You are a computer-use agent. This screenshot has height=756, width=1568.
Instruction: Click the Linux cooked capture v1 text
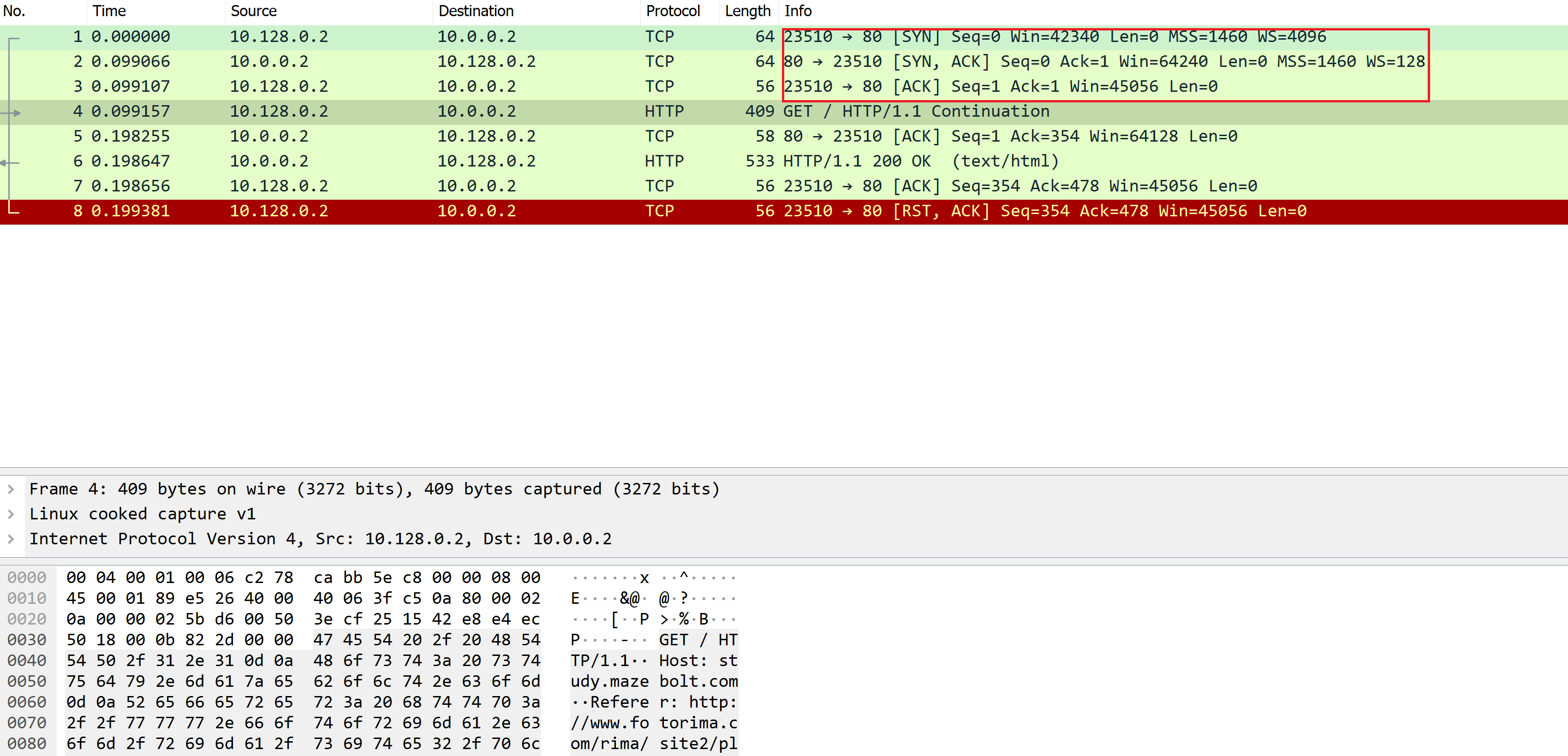(143, 514)
